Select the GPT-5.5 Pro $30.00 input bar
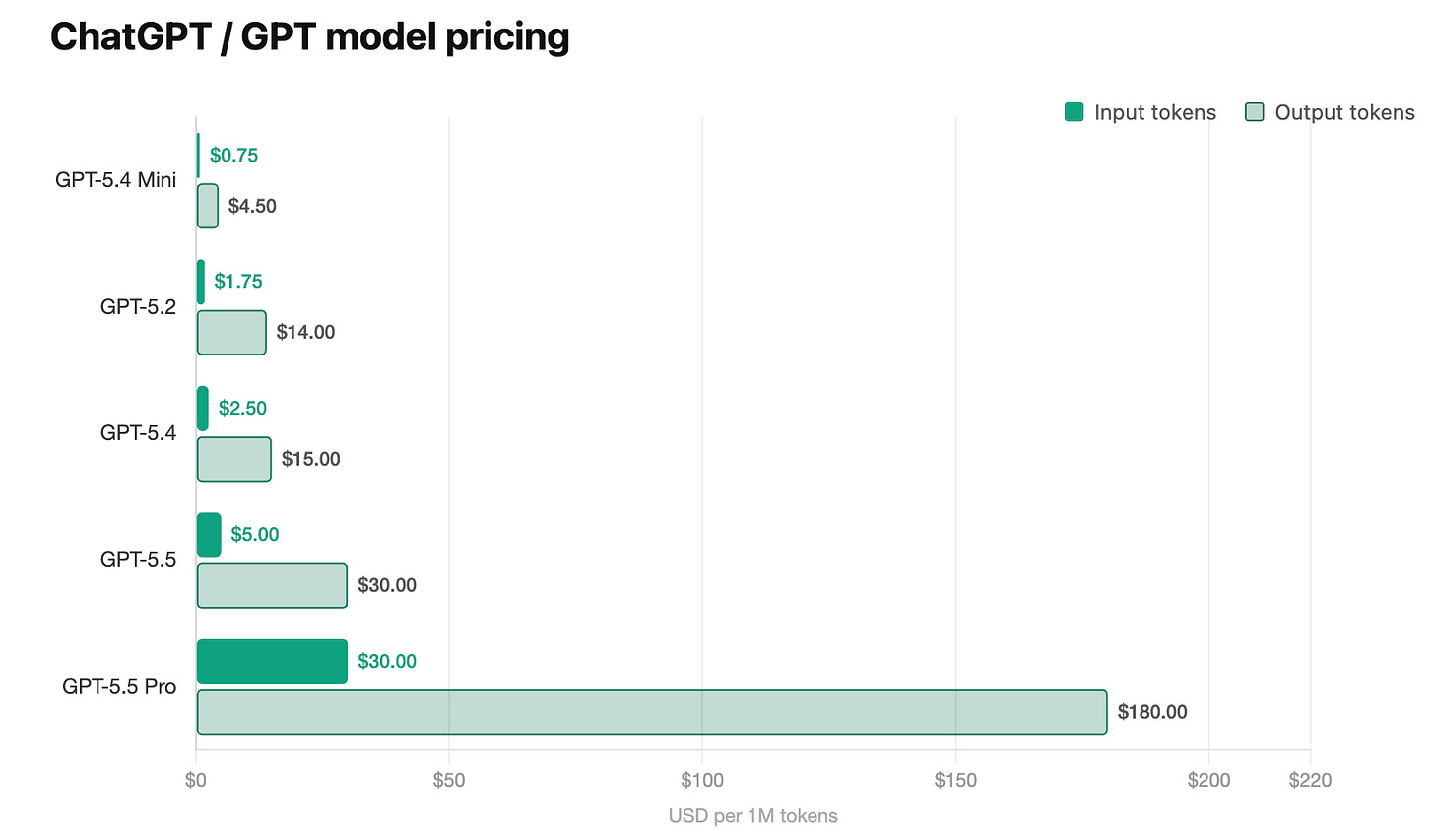Viewport: 1434px width, 840px height. tap(272, 662)
